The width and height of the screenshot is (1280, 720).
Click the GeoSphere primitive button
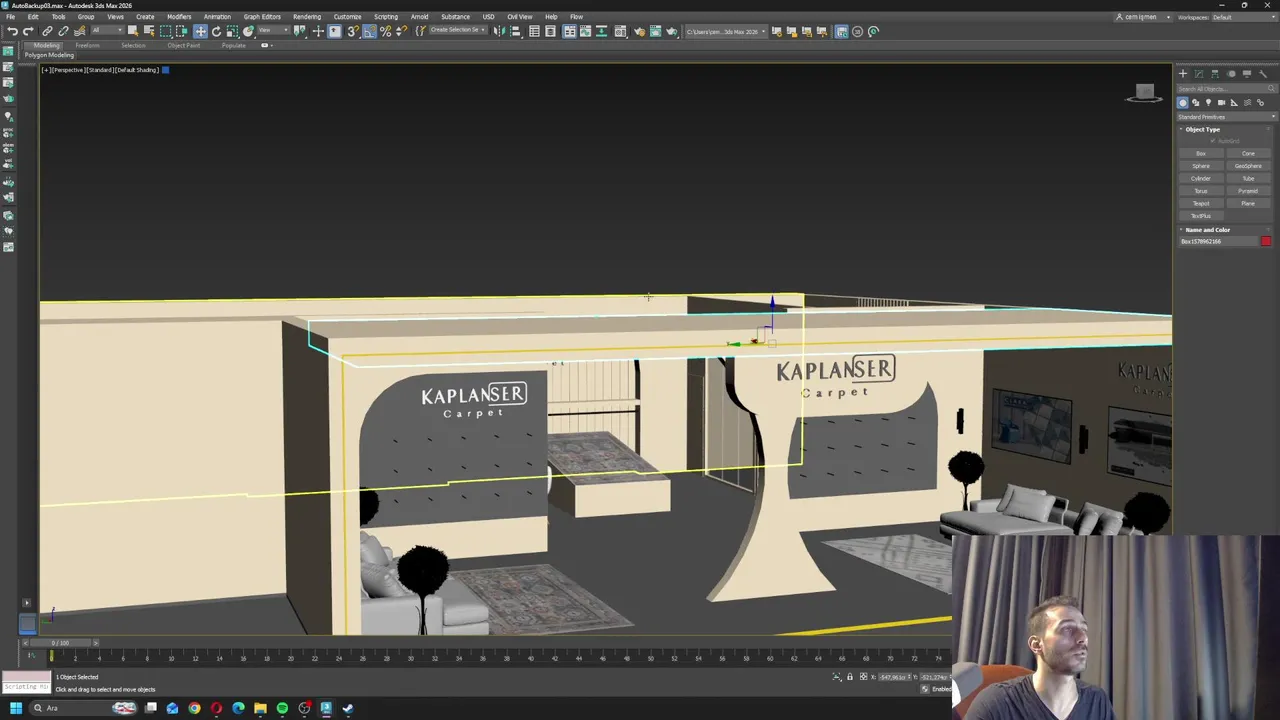tap(1248, 166)
